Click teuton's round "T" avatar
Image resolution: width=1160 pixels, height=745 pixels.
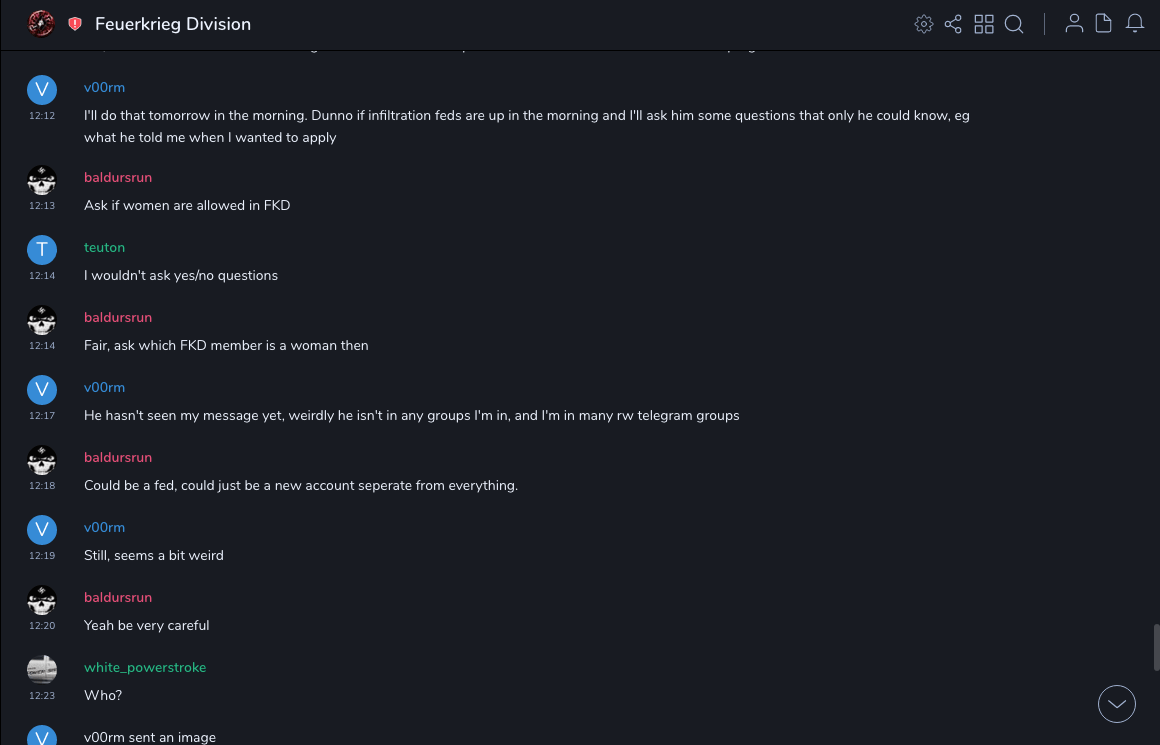pos(42,250)
